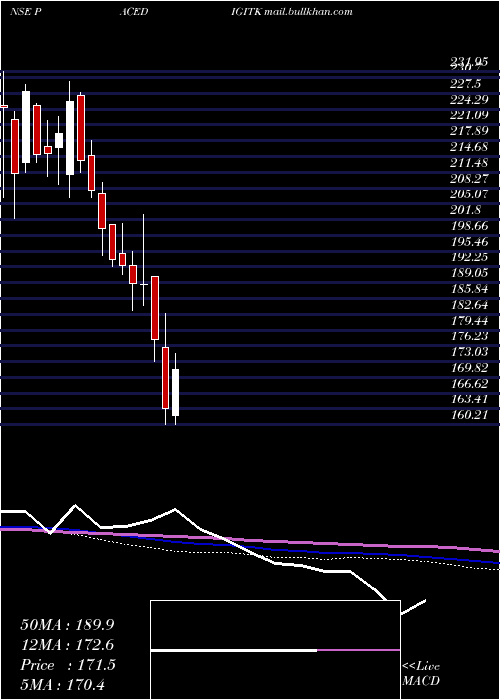The image size is (500, 700).
Task: Select the 205.07 price axis label
Action: click(x=469, y=194)
